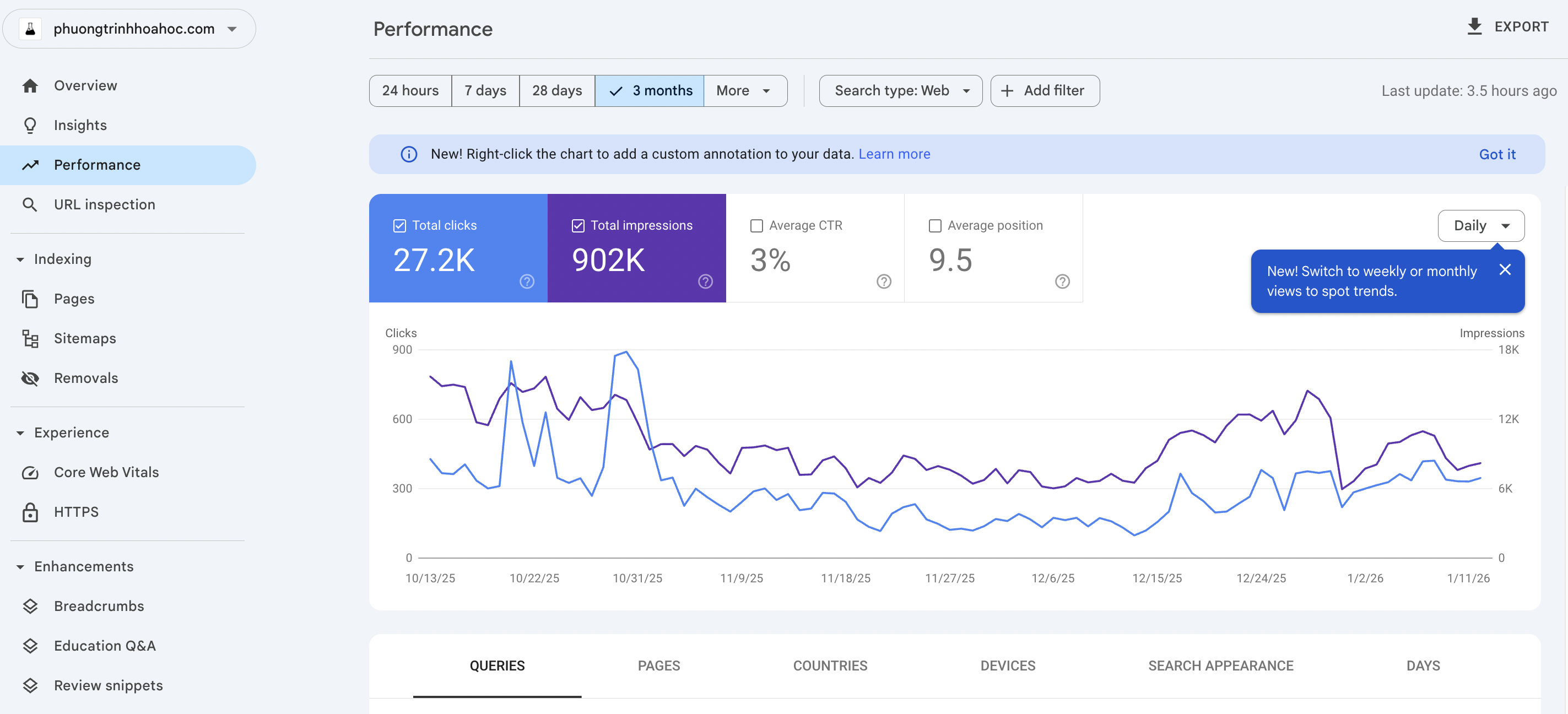This screenshot has height=714, width=1568.
Task: Click Total clicks help question icon
Action: click(527, 281)
